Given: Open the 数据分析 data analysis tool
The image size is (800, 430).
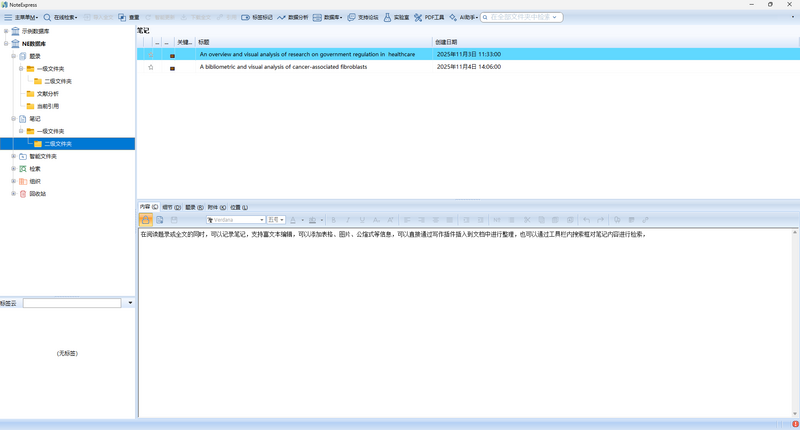Looking at the screenshot, I should coord(293,17).
